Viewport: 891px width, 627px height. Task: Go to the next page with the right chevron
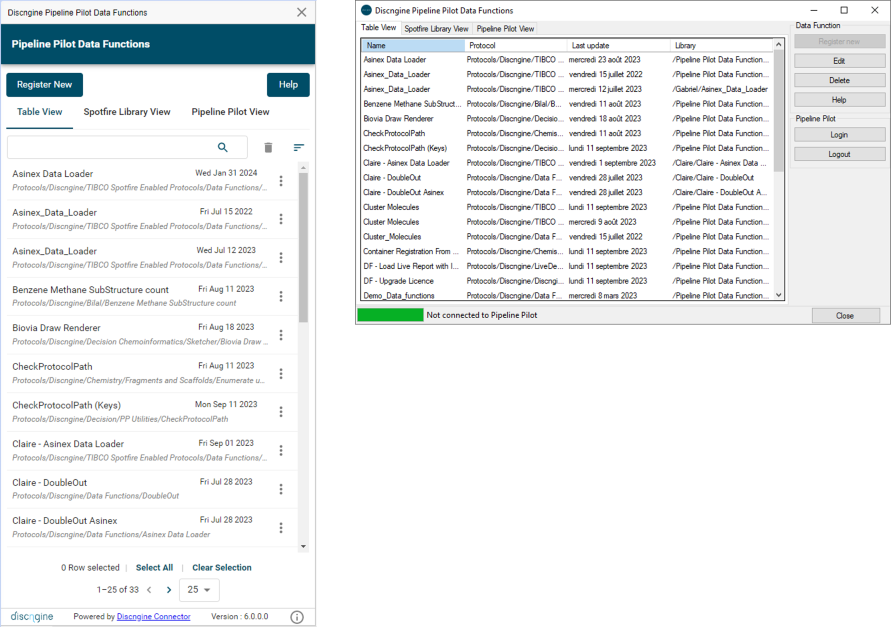point(169,590)
